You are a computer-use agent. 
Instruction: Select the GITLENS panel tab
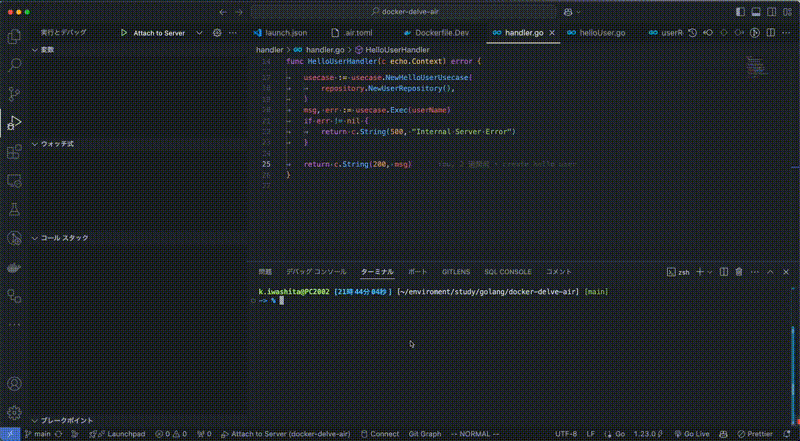(x=455, y=271)
